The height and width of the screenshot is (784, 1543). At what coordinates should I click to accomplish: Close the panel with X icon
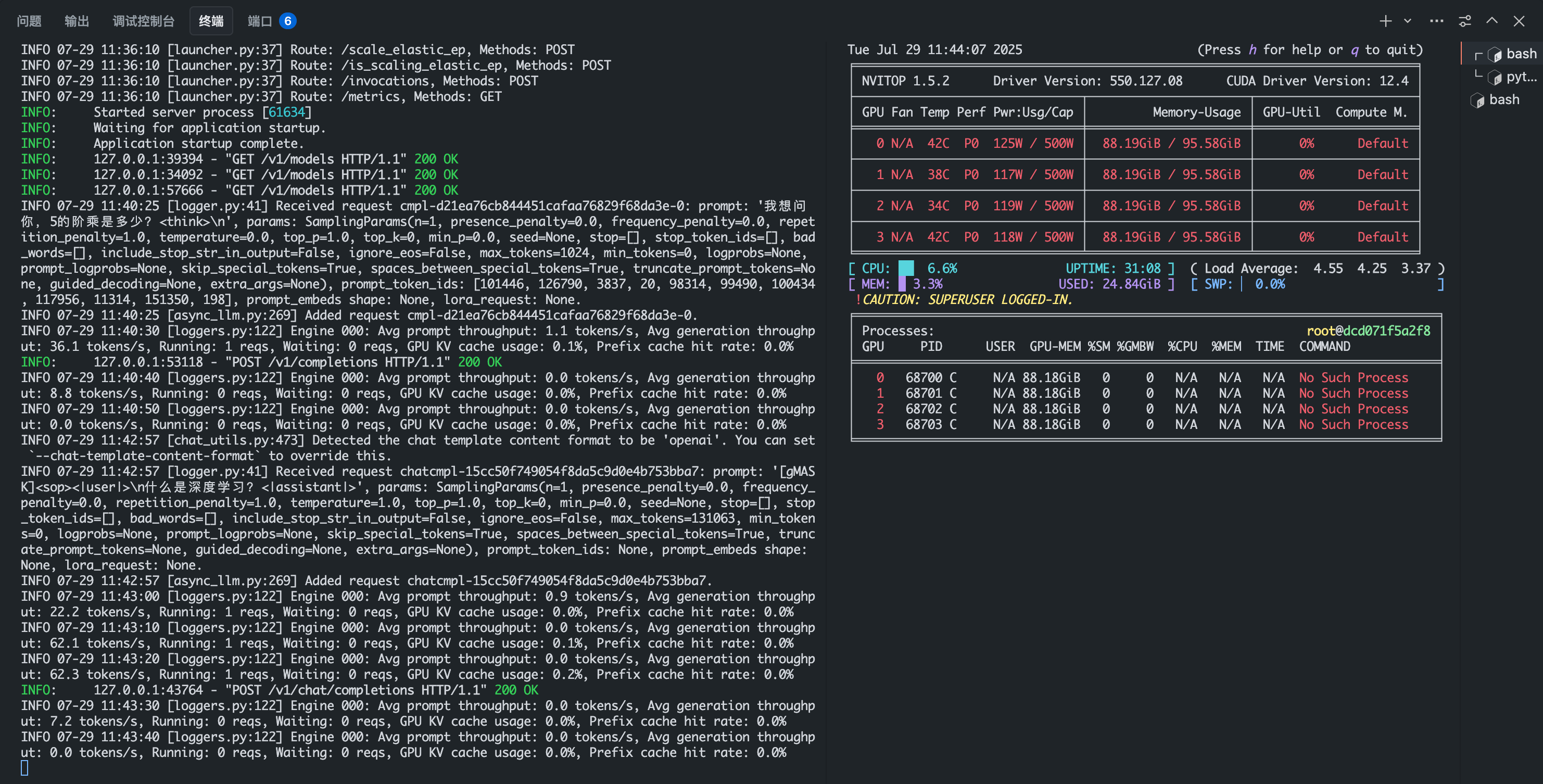point(1519,21)
